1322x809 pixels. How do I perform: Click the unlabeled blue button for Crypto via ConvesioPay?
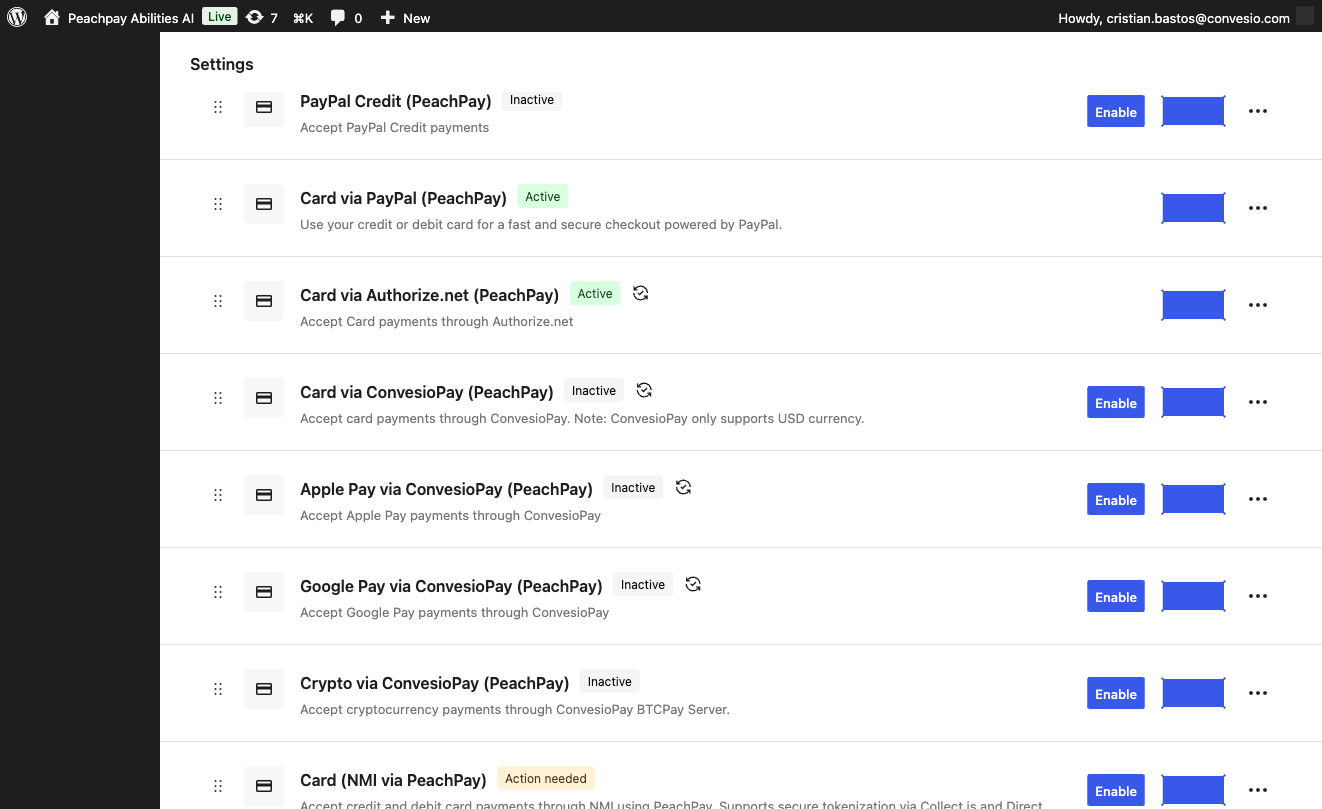(x=1193, y=693)
